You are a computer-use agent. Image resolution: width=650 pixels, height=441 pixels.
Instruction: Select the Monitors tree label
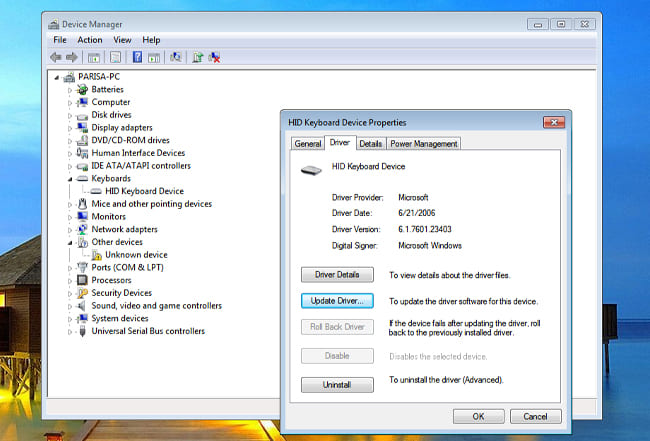(109, 217)
